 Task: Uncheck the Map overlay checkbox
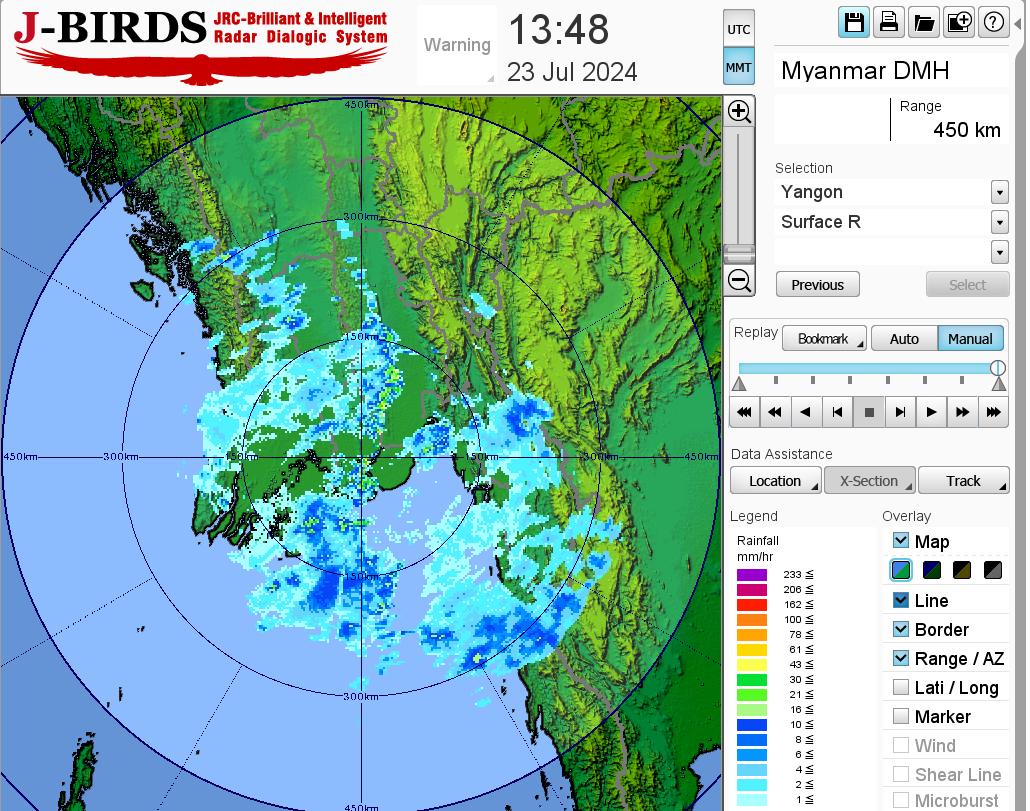tap(901, 541)
